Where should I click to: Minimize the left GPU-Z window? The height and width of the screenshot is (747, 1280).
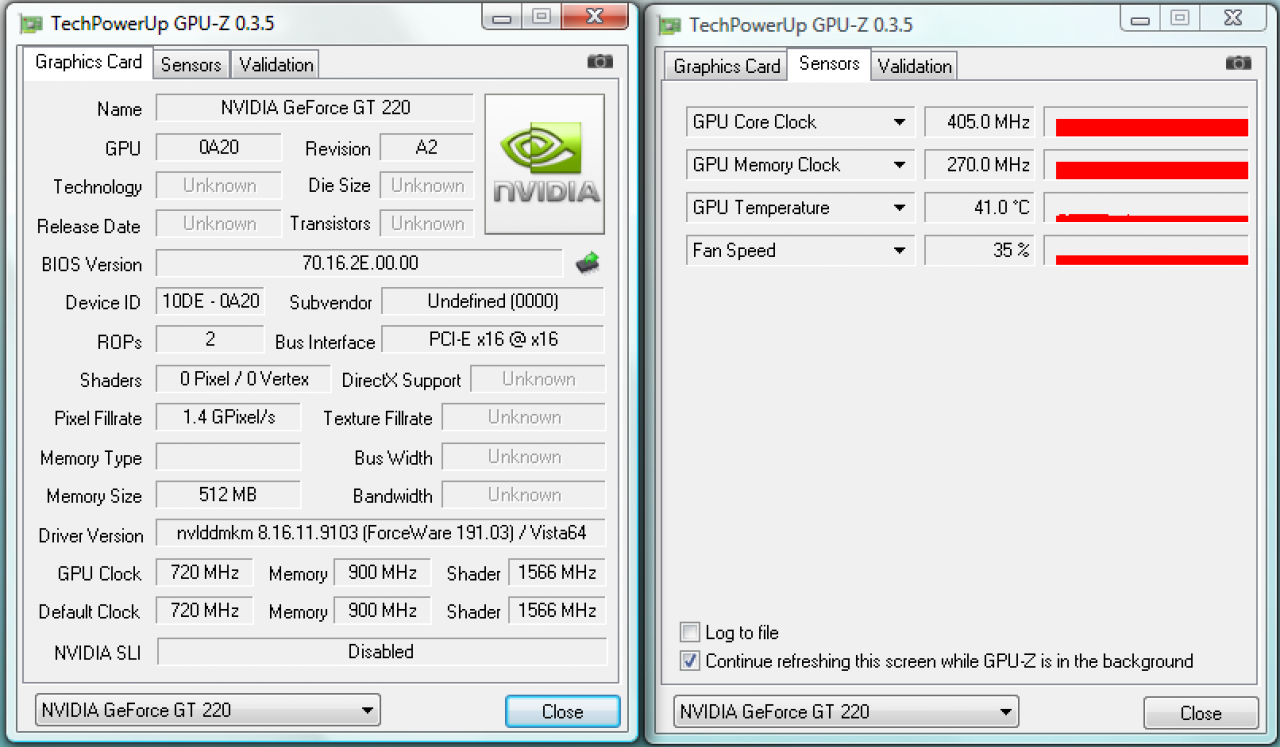(x=502, y=17)
